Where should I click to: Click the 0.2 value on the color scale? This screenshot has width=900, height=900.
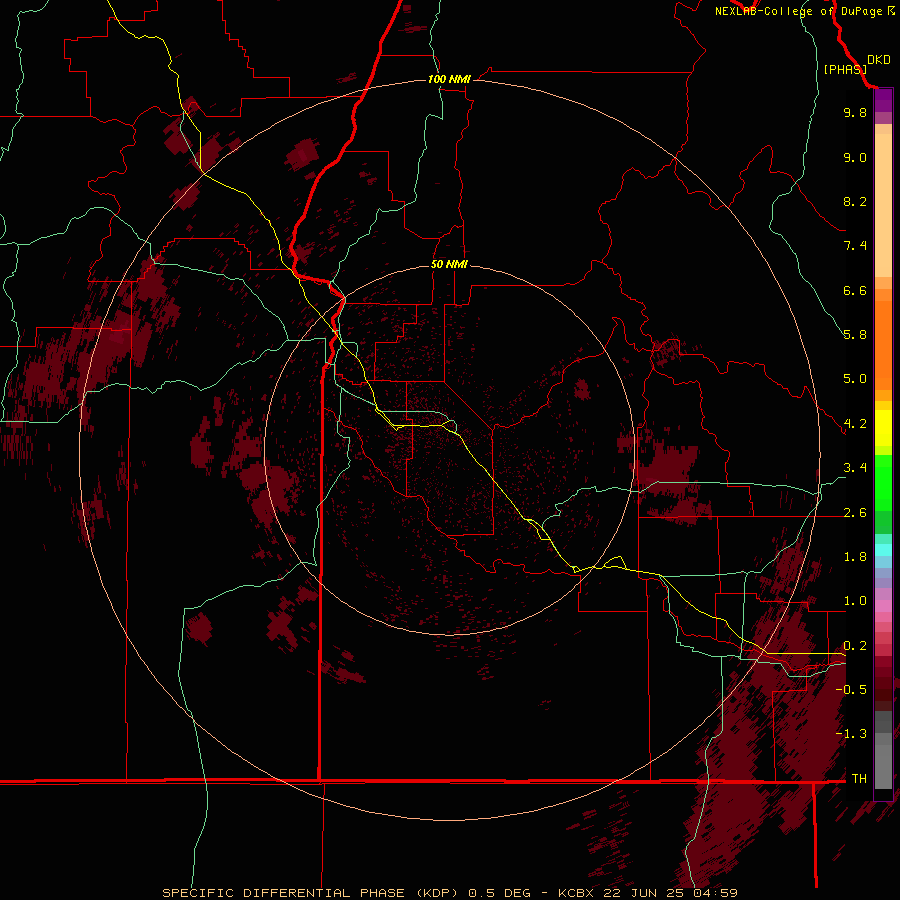[x=855, y=646]
